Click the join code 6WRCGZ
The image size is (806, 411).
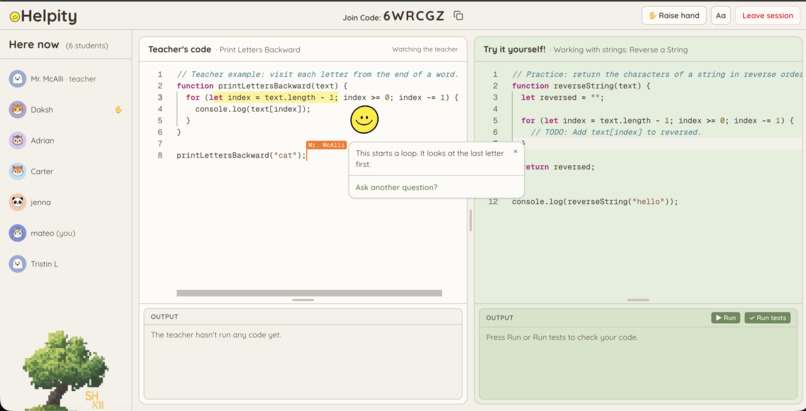click(x=414, y=16)
